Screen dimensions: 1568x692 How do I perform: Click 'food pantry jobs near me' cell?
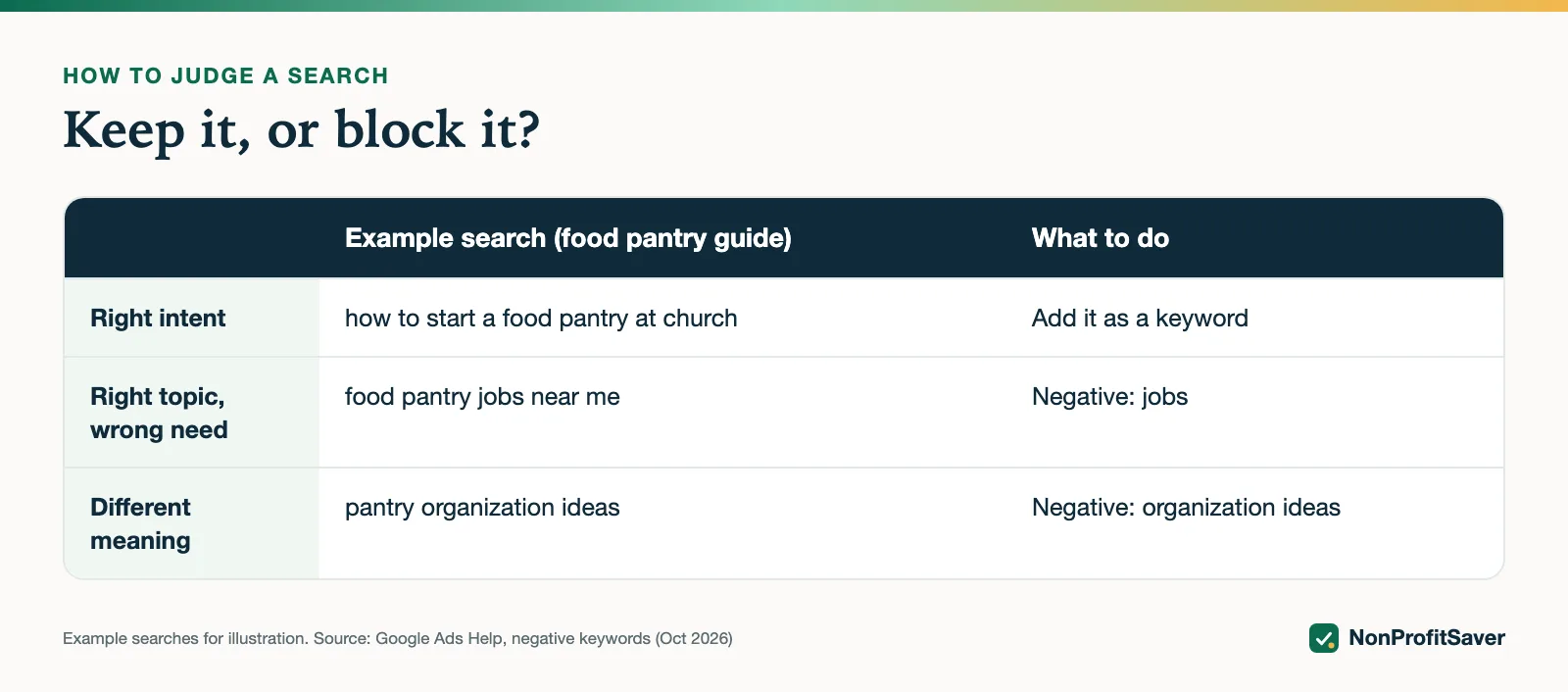coord(482,397)
